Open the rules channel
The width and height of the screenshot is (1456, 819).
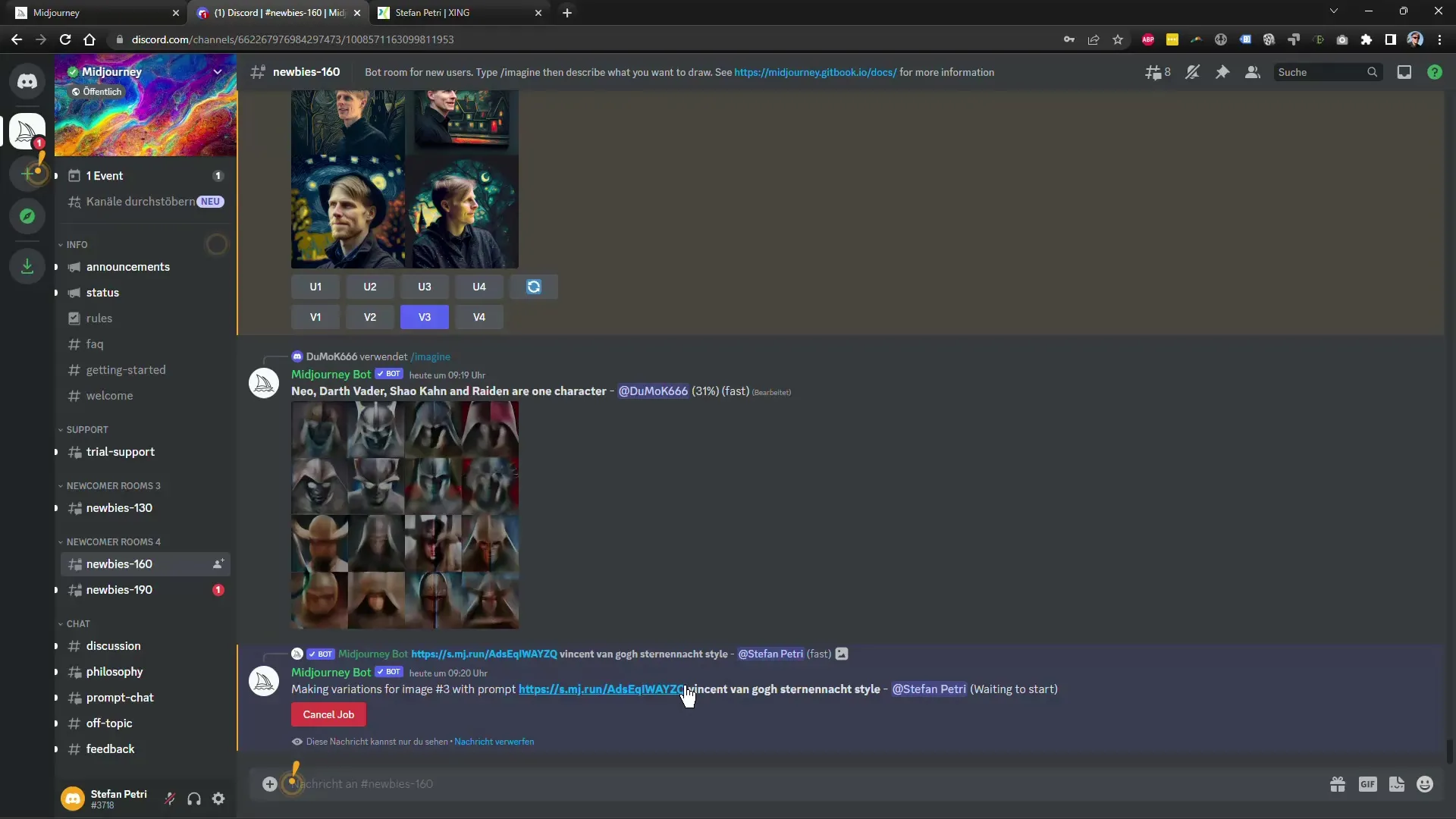[144, 318]
